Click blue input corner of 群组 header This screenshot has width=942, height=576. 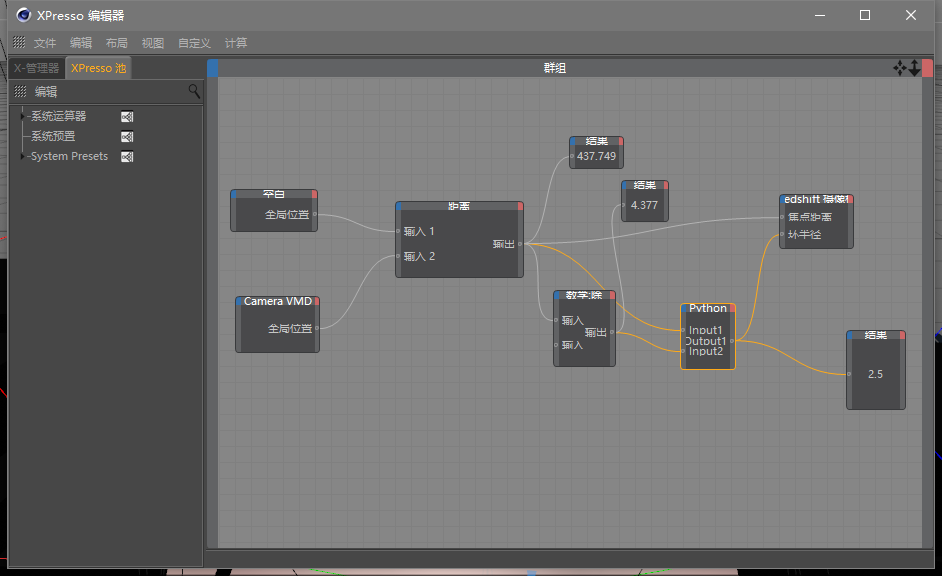click(212, 68)
